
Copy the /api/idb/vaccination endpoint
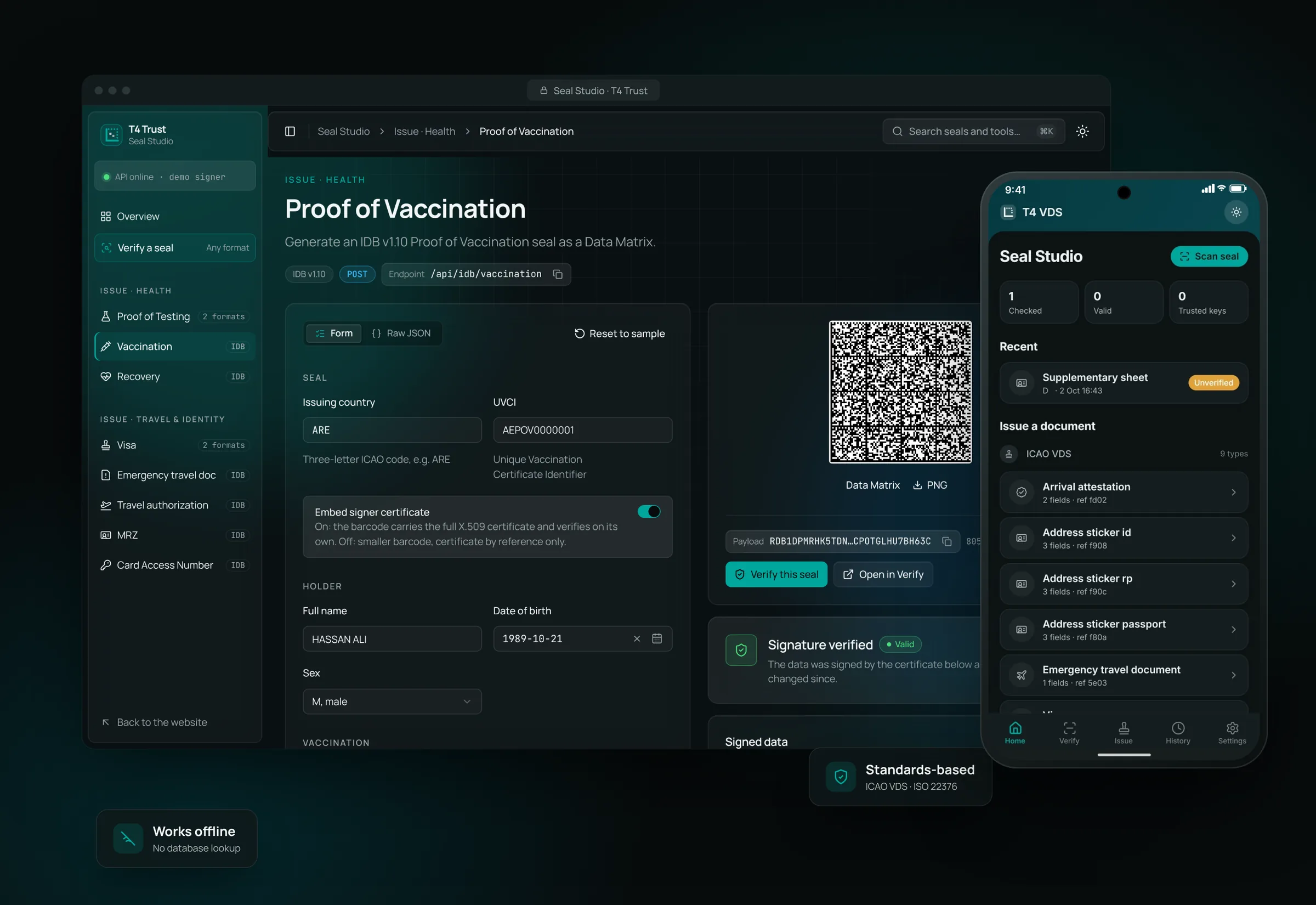click(558, 274)
